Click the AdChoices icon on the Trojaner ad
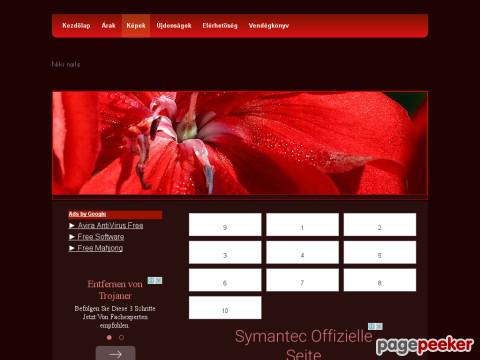Image resolution: width=480 pixels, height=360 pixels. (x=155, y=281)
